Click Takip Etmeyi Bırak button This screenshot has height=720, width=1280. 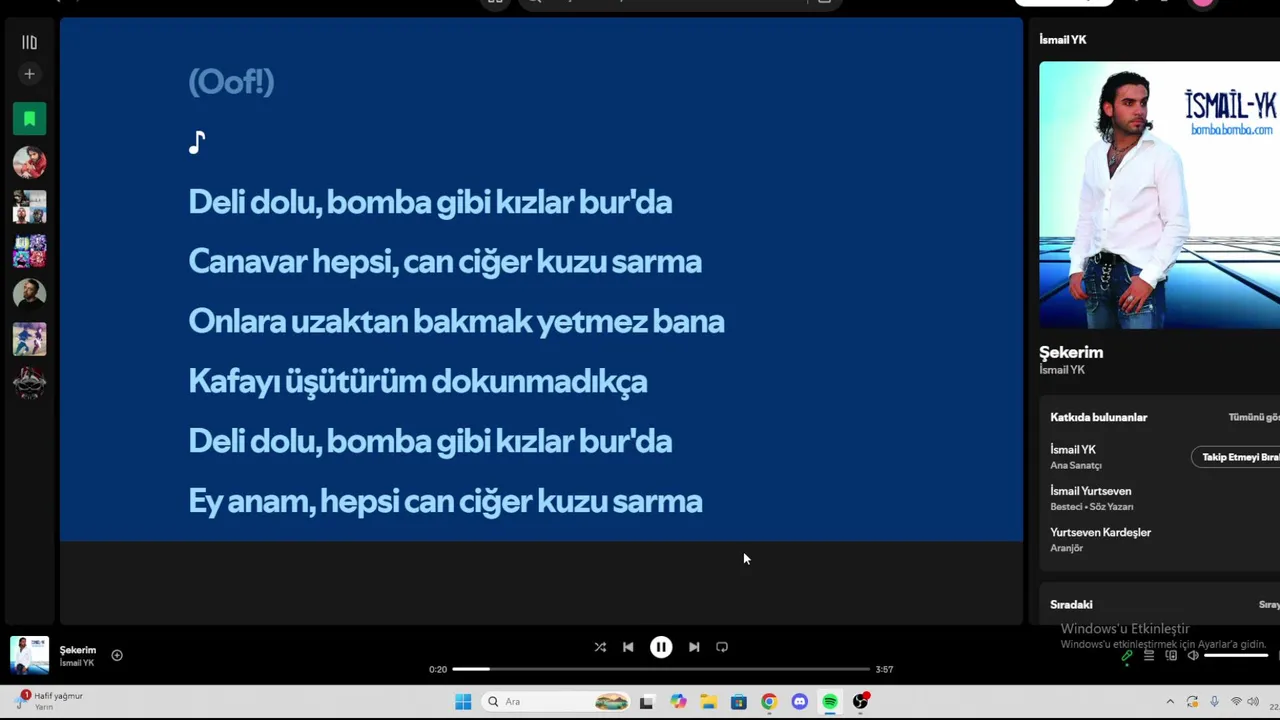pos(1237,457)
